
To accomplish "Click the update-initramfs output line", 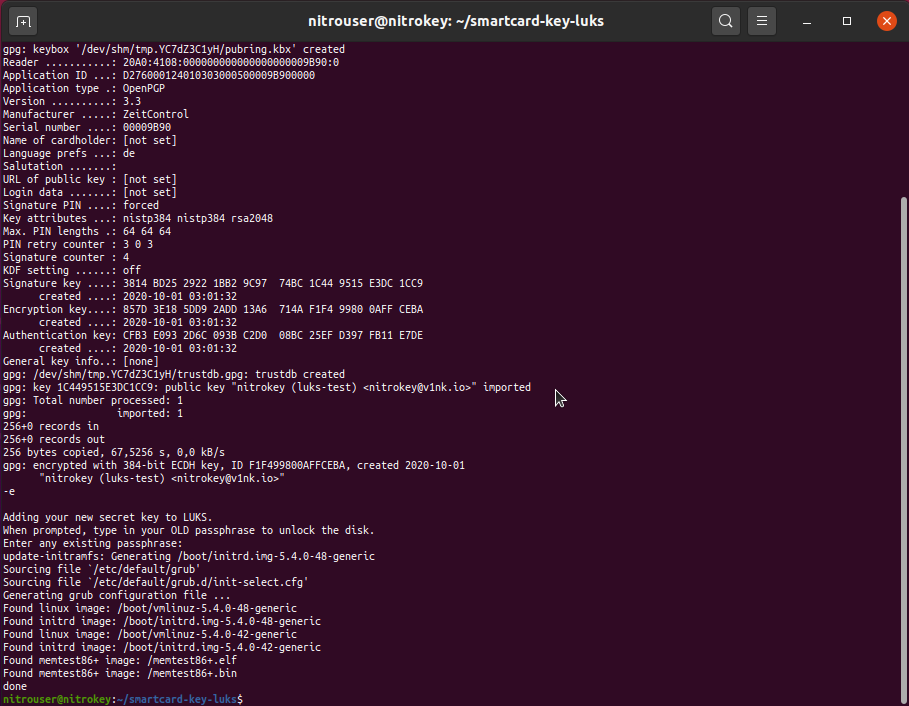I will [x=189, y=556].
